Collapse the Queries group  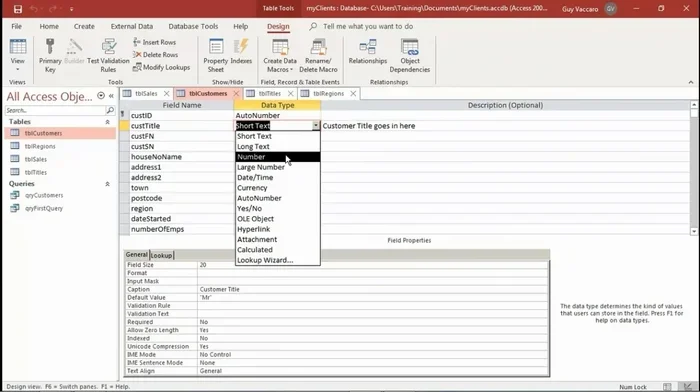[x=107, y=184]
